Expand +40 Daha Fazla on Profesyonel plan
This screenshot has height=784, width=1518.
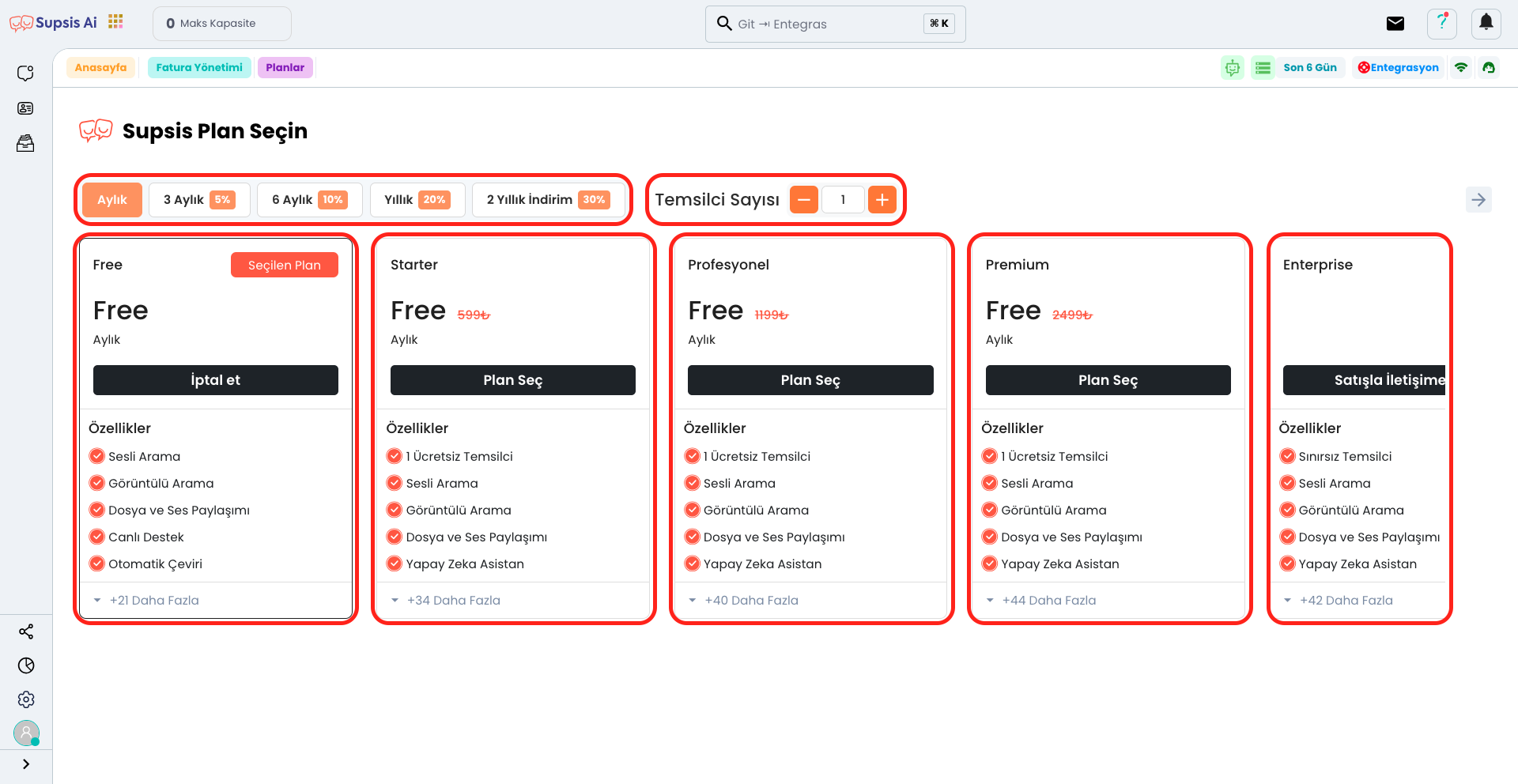pyautogui.click(x=743, y=601)
